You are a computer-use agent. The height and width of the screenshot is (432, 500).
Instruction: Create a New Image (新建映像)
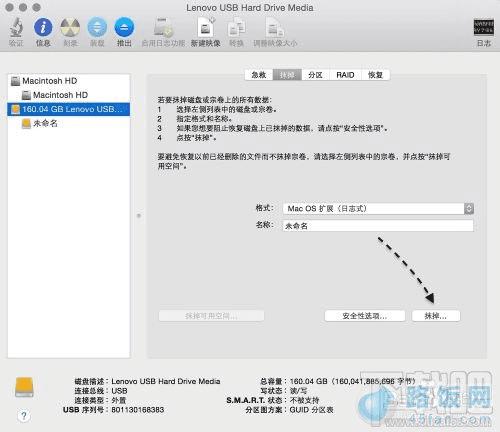coord(205,27)
